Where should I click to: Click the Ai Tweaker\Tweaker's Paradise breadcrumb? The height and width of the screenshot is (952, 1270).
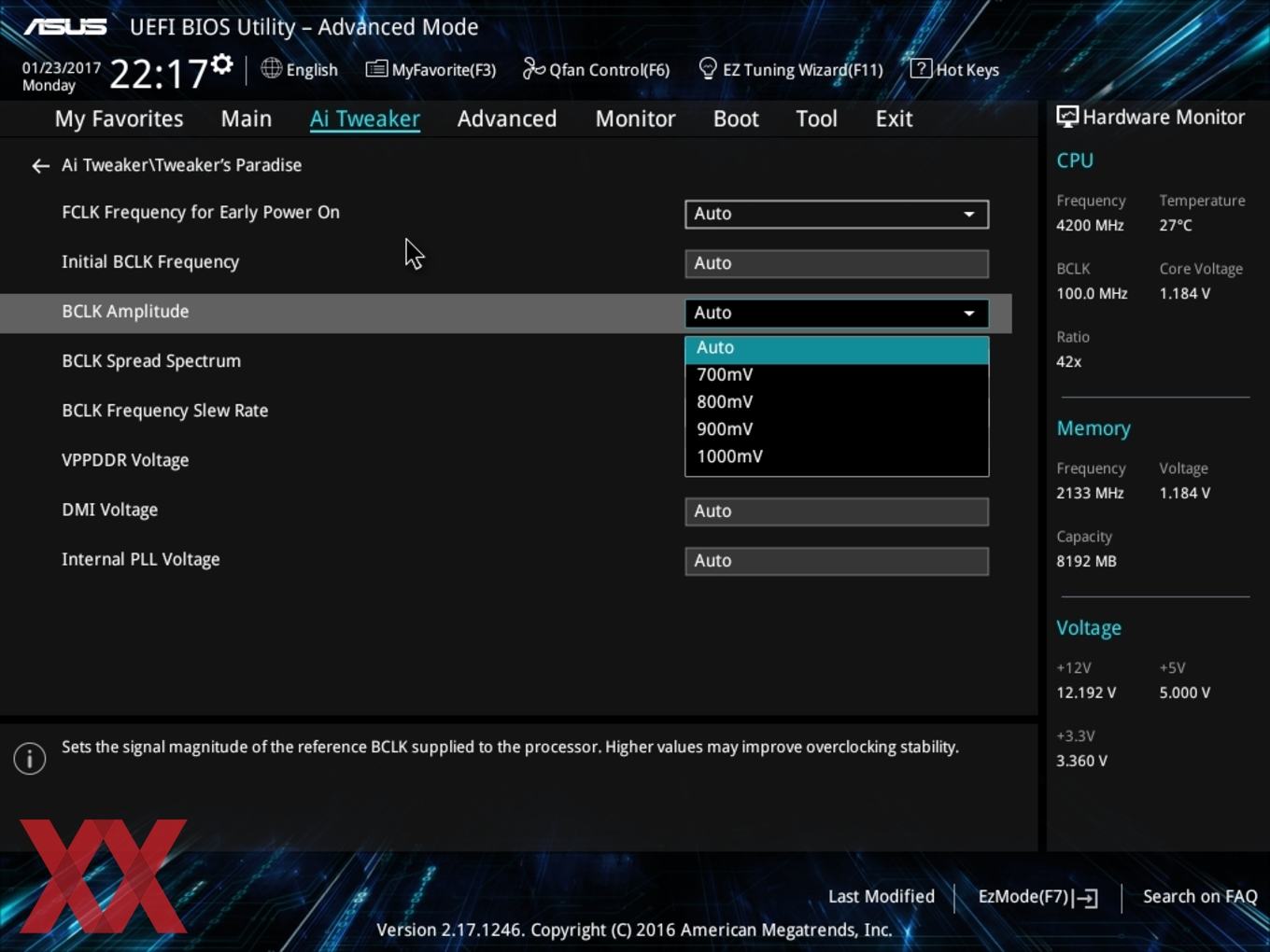(182, 165)
